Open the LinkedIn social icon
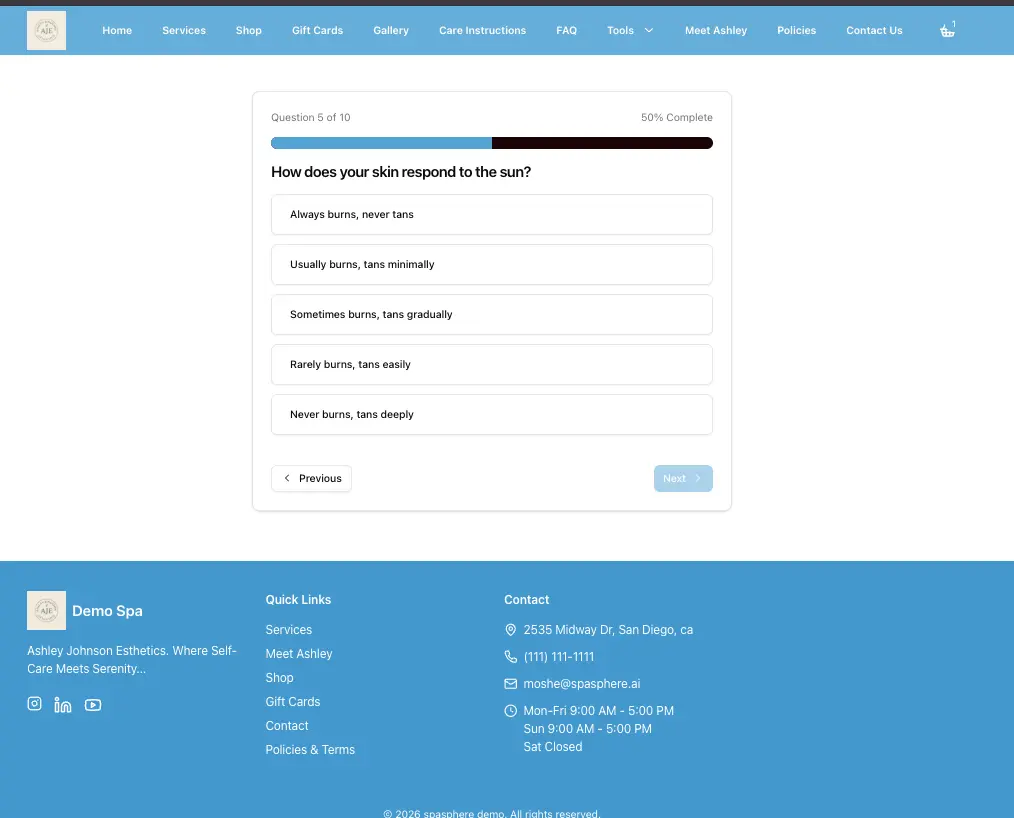Viewport: 1014px width, 818px height. [63, 705]
